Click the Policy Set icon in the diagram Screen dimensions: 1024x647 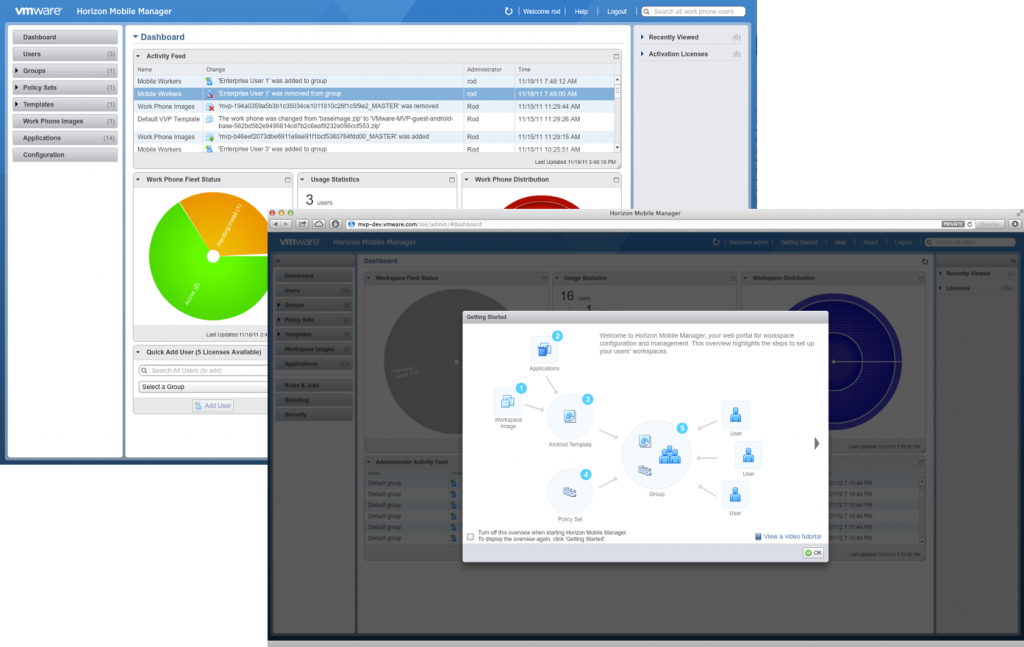coord(569,492)
